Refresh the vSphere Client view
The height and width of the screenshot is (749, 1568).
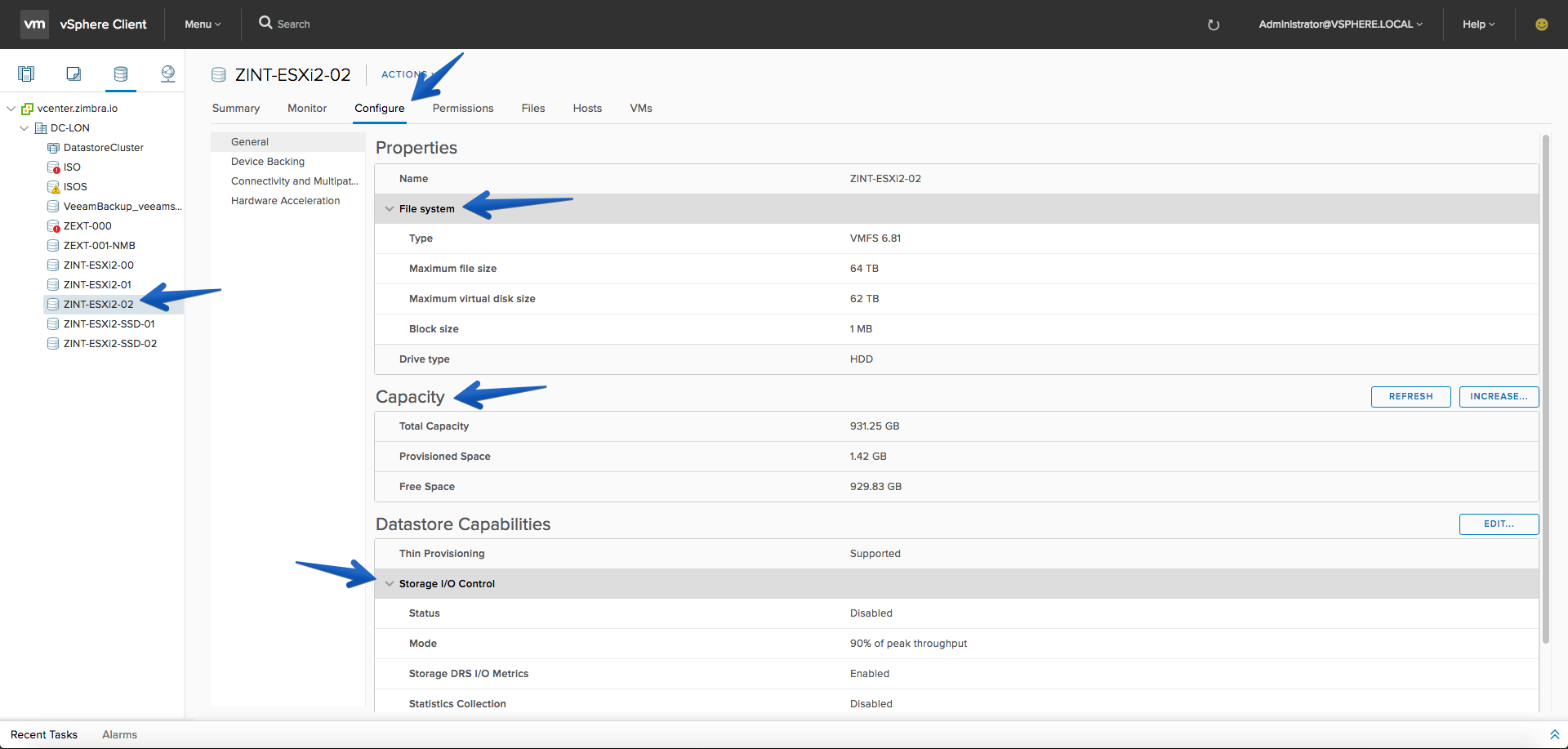(1214, 25)
